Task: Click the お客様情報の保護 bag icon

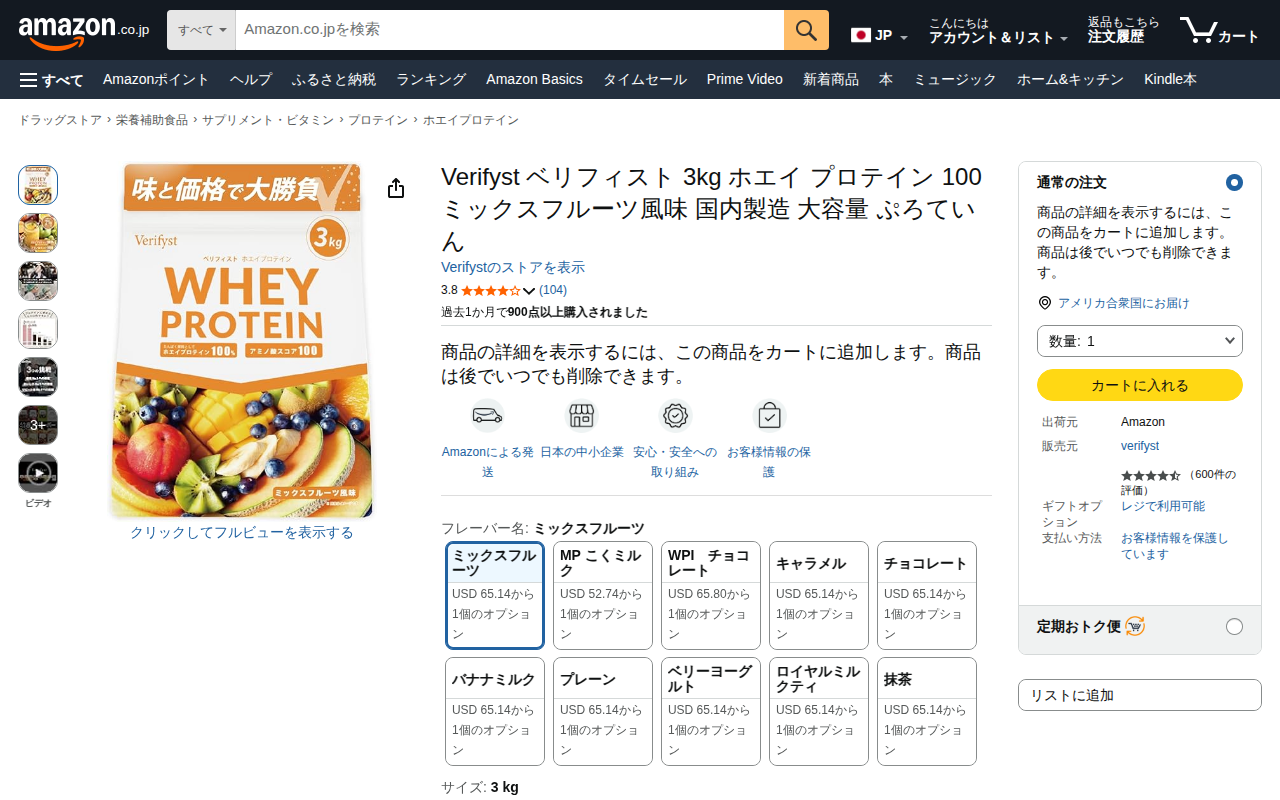Action: point(769,415)
